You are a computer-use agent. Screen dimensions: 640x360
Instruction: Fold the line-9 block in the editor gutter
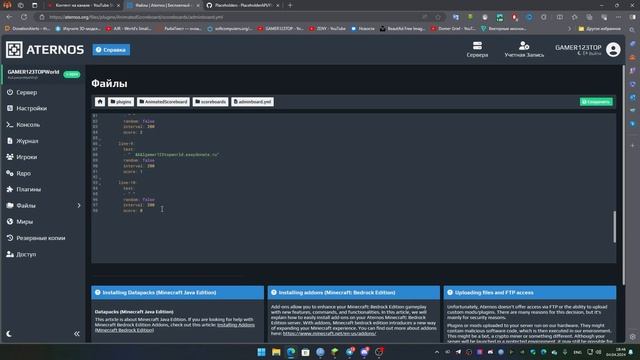[100, 144]
